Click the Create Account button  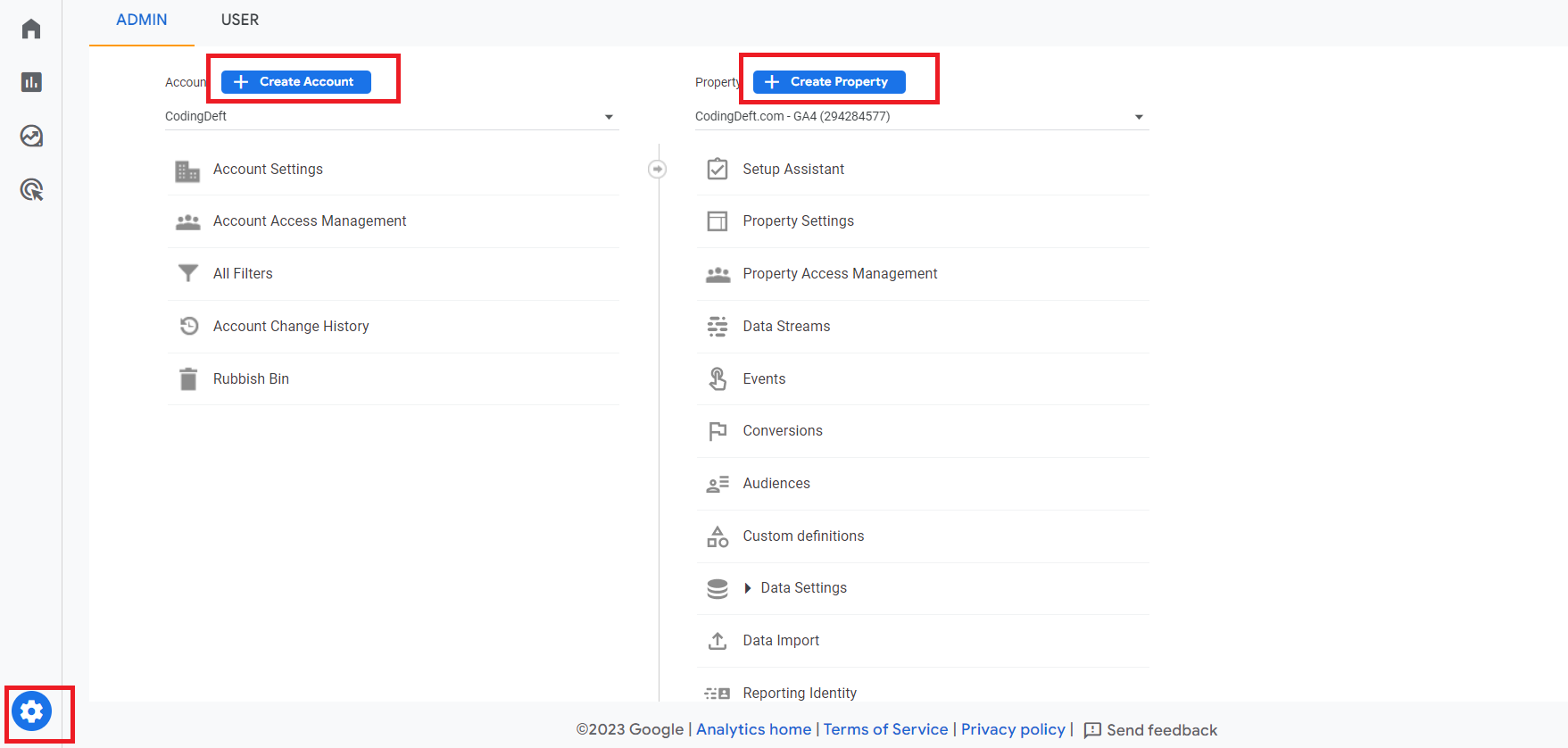point(296,81)
